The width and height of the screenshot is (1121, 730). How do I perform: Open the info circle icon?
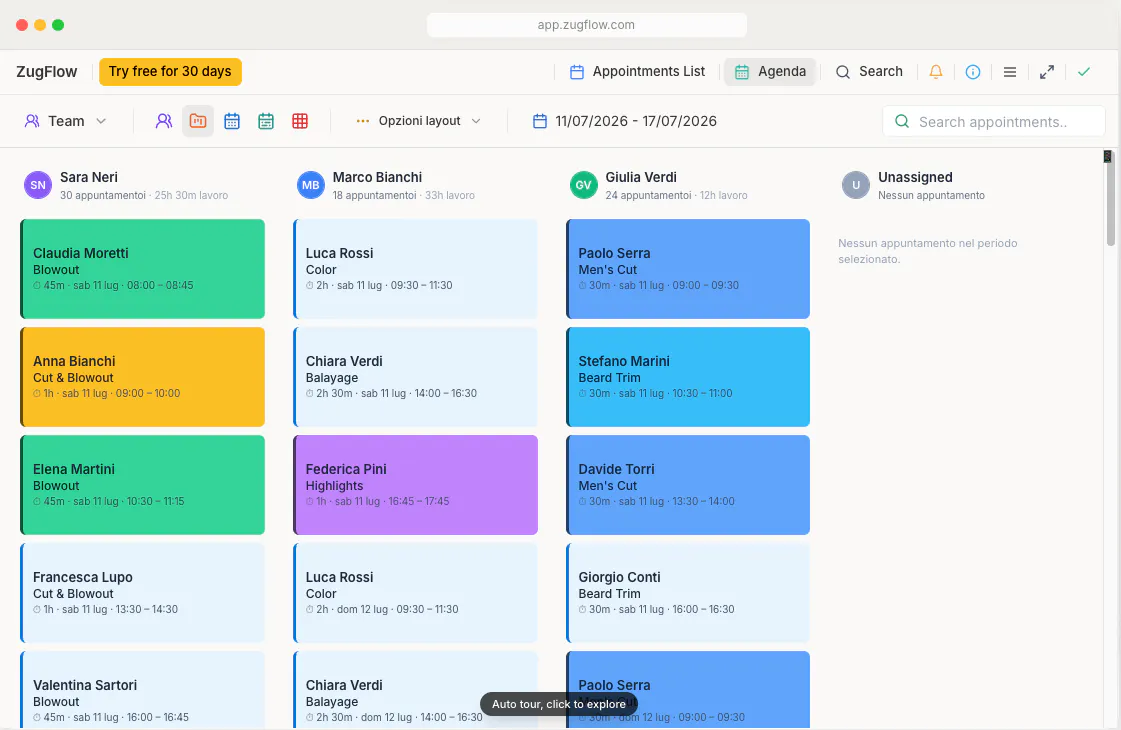[x=973, y=71]
